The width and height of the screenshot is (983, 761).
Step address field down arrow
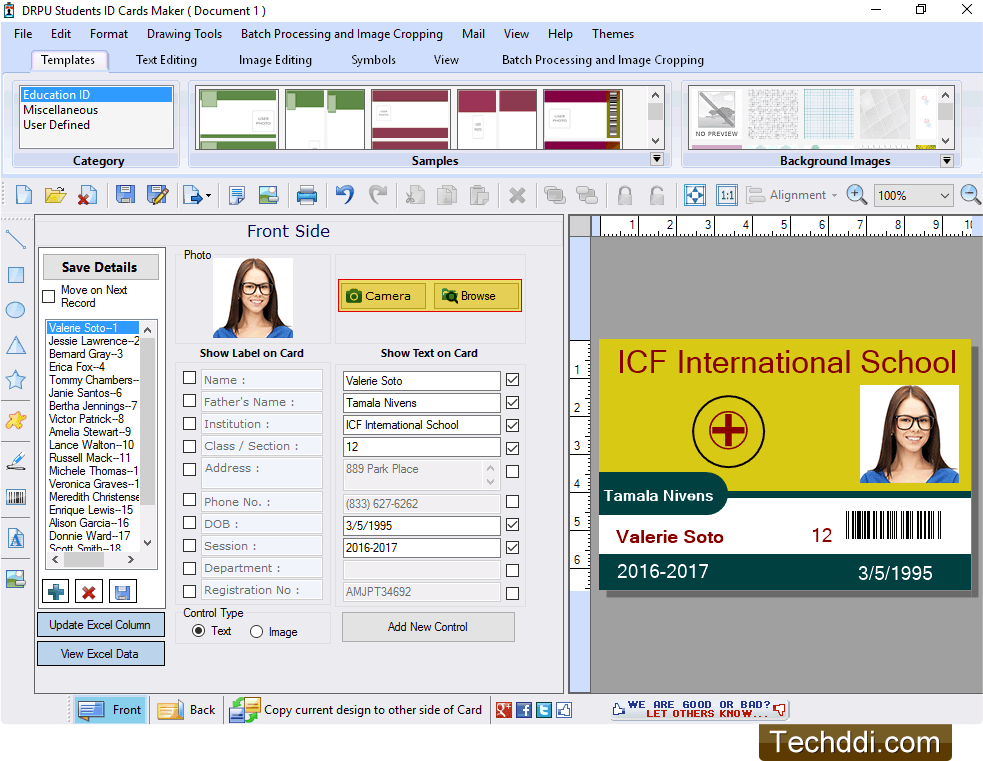pos(490,481)
